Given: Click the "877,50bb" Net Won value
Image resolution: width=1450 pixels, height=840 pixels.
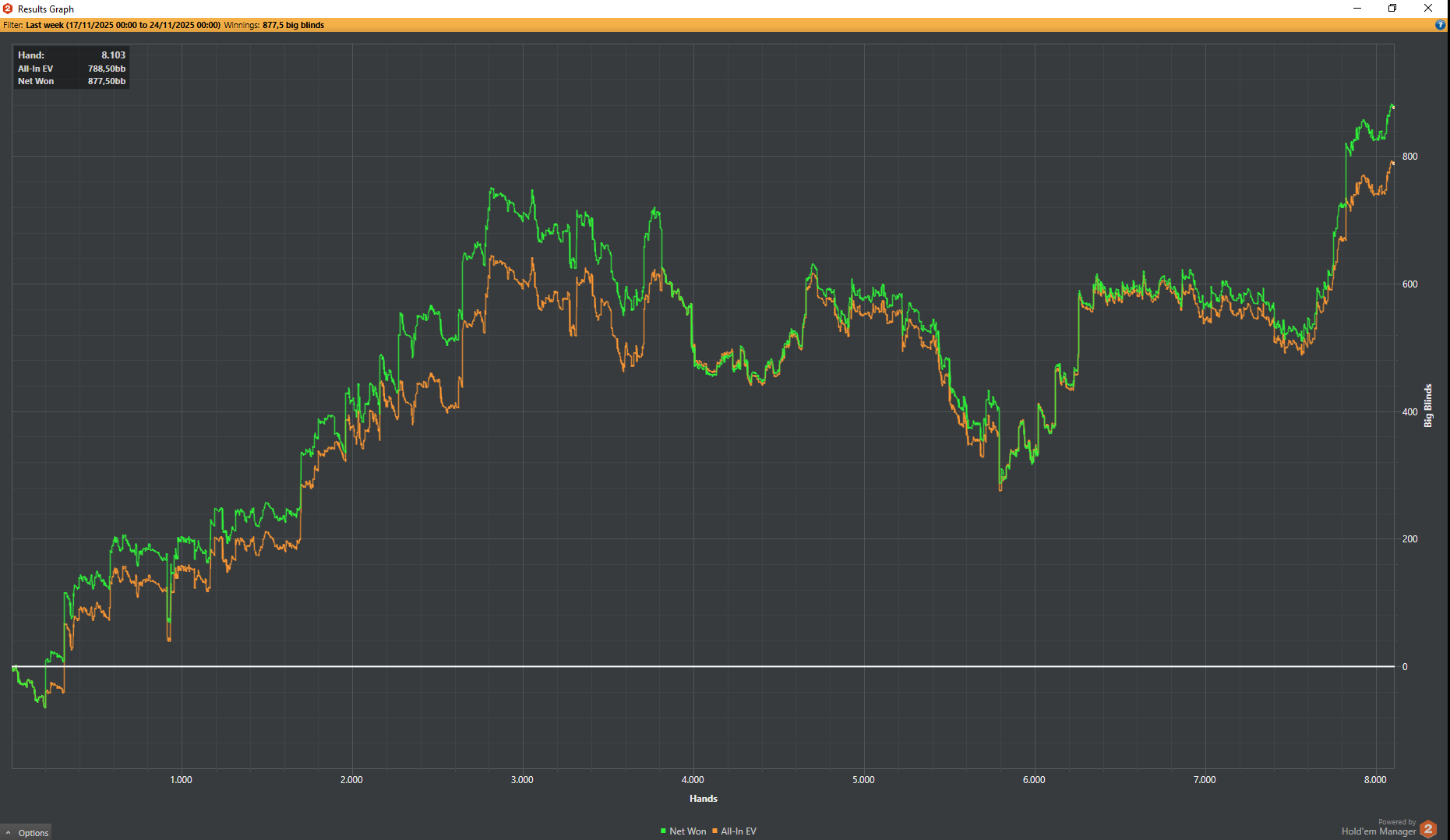Looking at the screenshot, I should (x=107, y=81).
